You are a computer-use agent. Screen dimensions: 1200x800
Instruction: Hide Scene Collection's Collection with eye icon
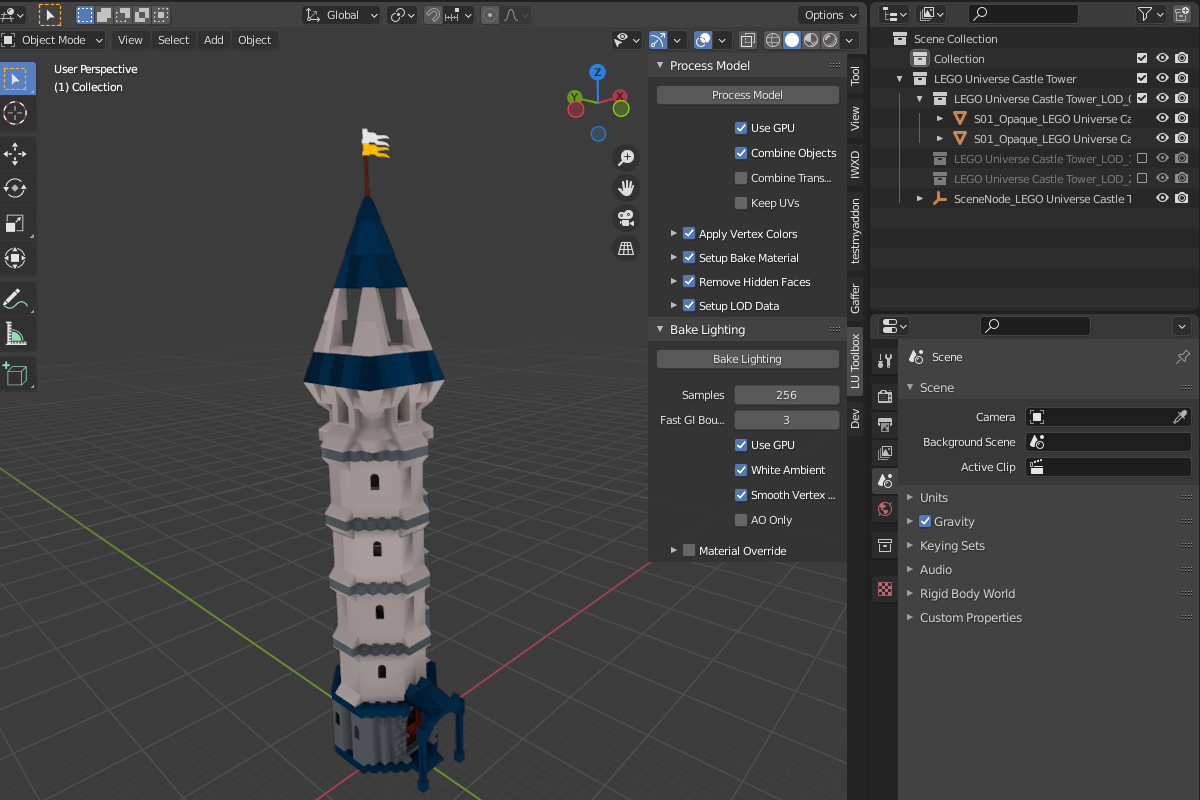click(1162, 59)
